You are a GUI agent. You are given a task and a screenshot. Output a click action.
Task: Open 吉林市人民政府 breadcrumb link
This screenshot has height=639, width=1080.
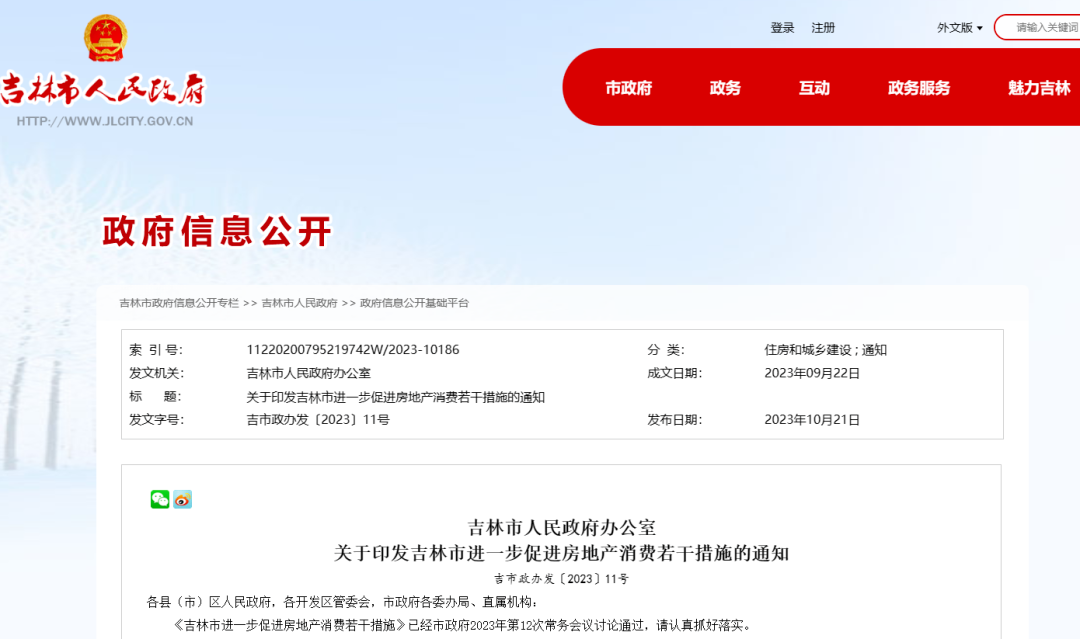[300, 303]
